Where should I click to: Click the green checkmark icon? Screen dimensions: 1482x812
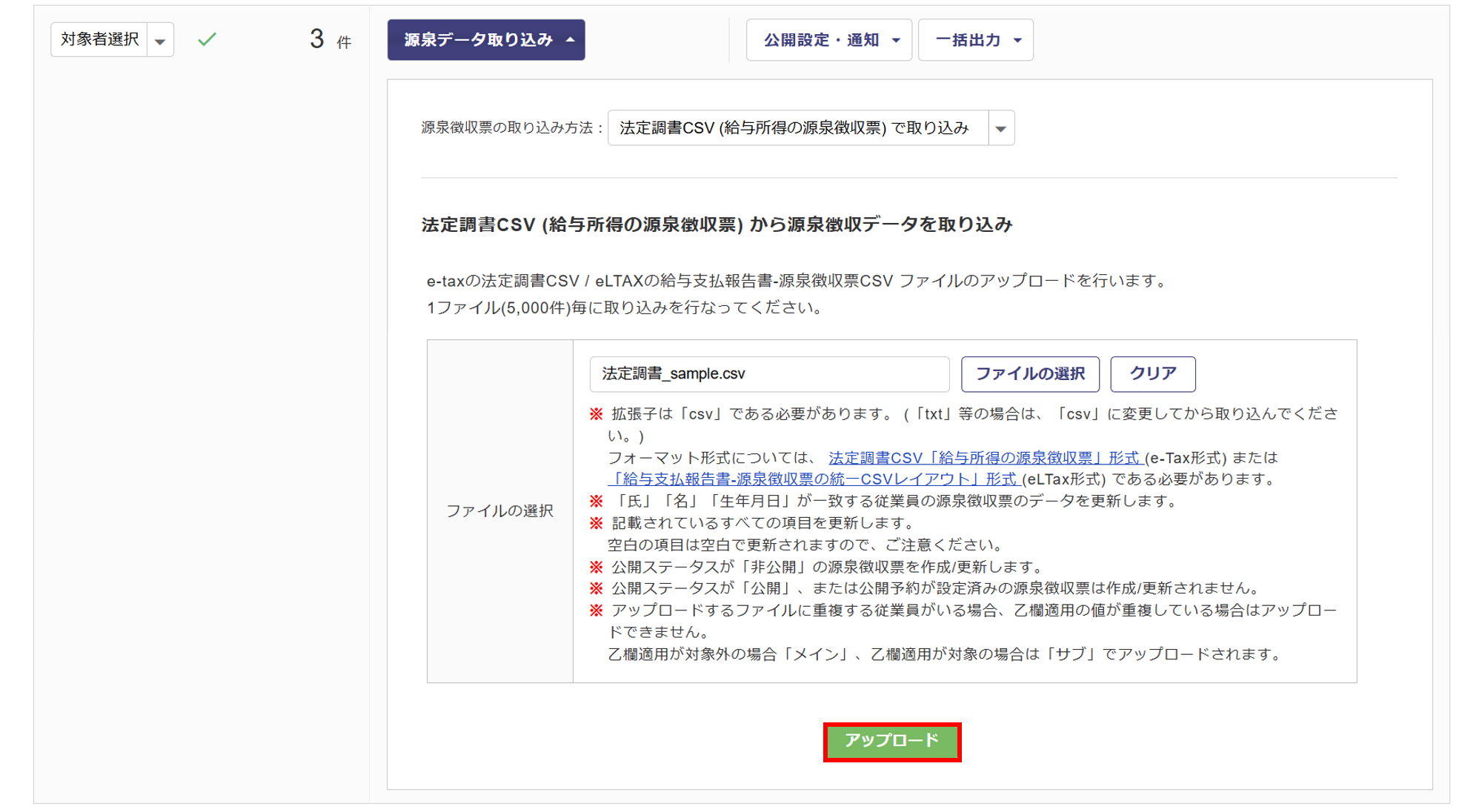(207, 39)
